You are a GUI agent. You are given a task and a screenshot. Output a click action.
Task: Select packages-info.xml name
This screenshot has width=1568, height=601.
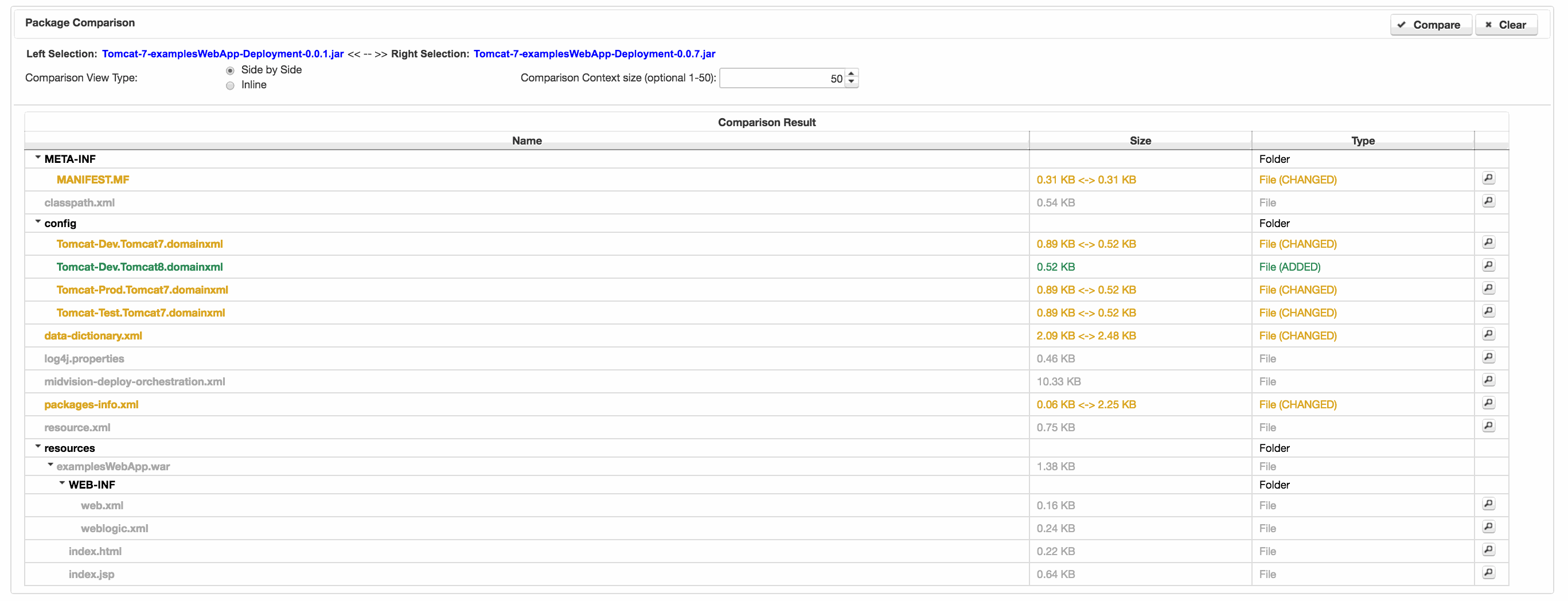click(91, 405)
